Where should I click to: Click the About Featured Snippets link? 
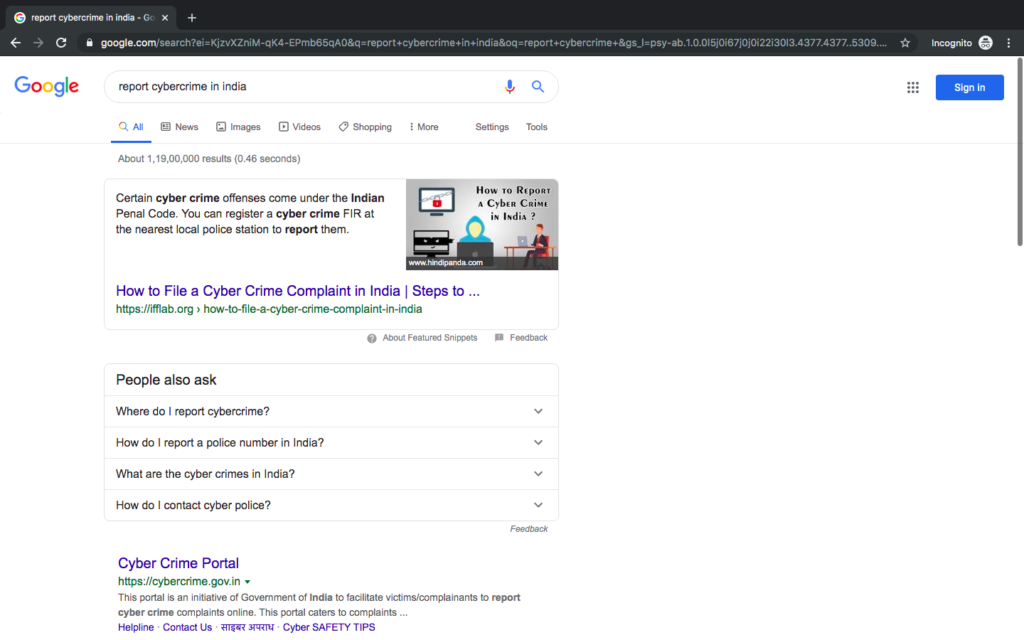point(430,338)
